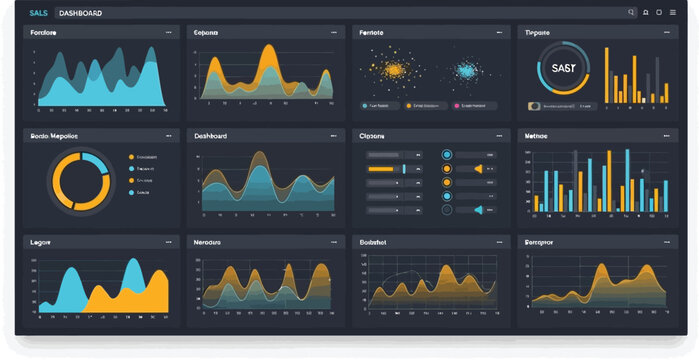Click the 'Tiepane' panel title
The image size is (699, 360).
[537, 33]
